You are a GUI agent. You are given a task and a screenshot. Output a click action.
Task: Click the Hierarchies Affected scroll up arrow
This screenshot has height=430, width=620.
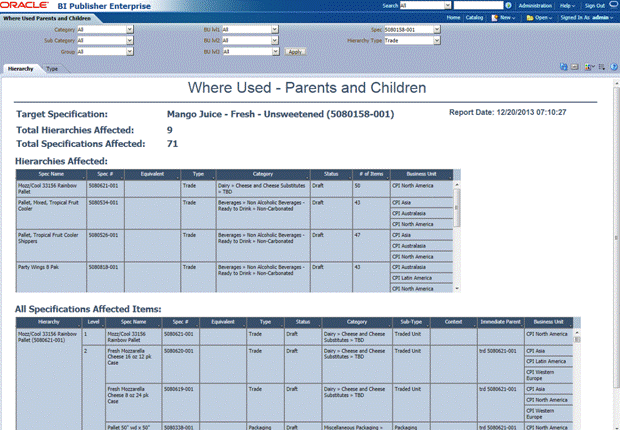pos(457,184)
